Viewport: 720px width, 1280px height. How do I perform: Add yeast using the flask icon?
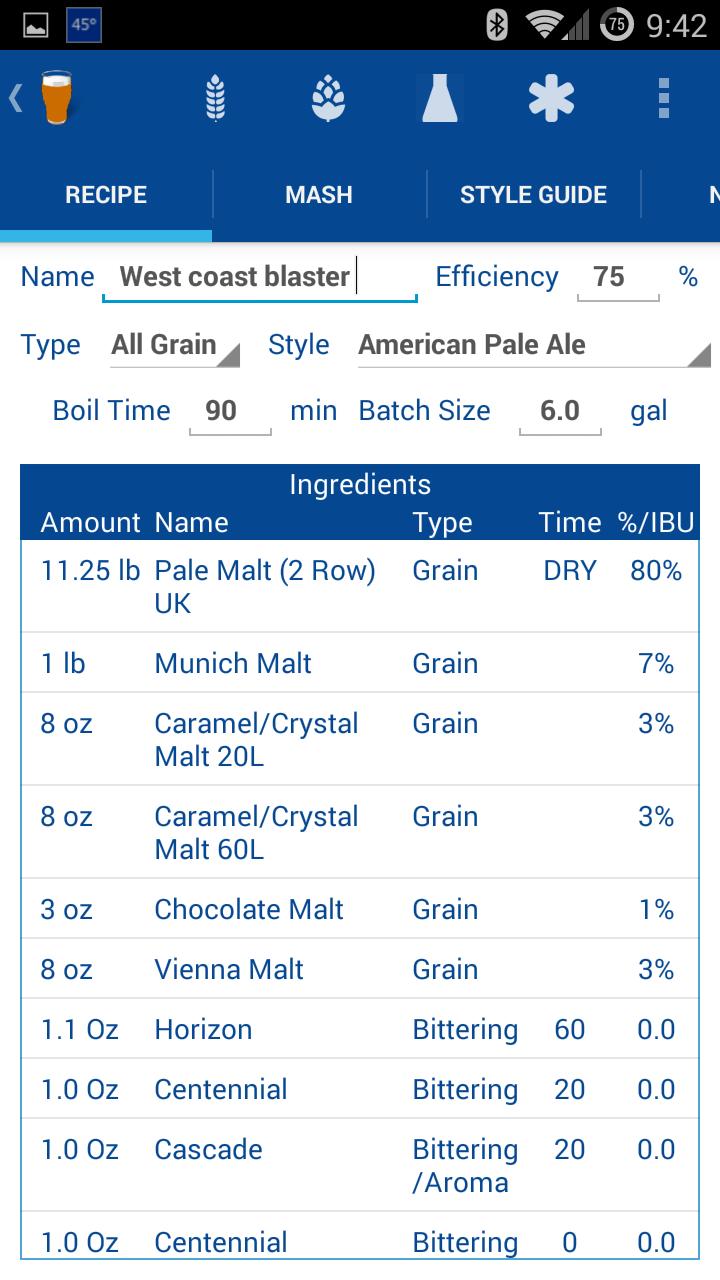[x=440, y=99]
